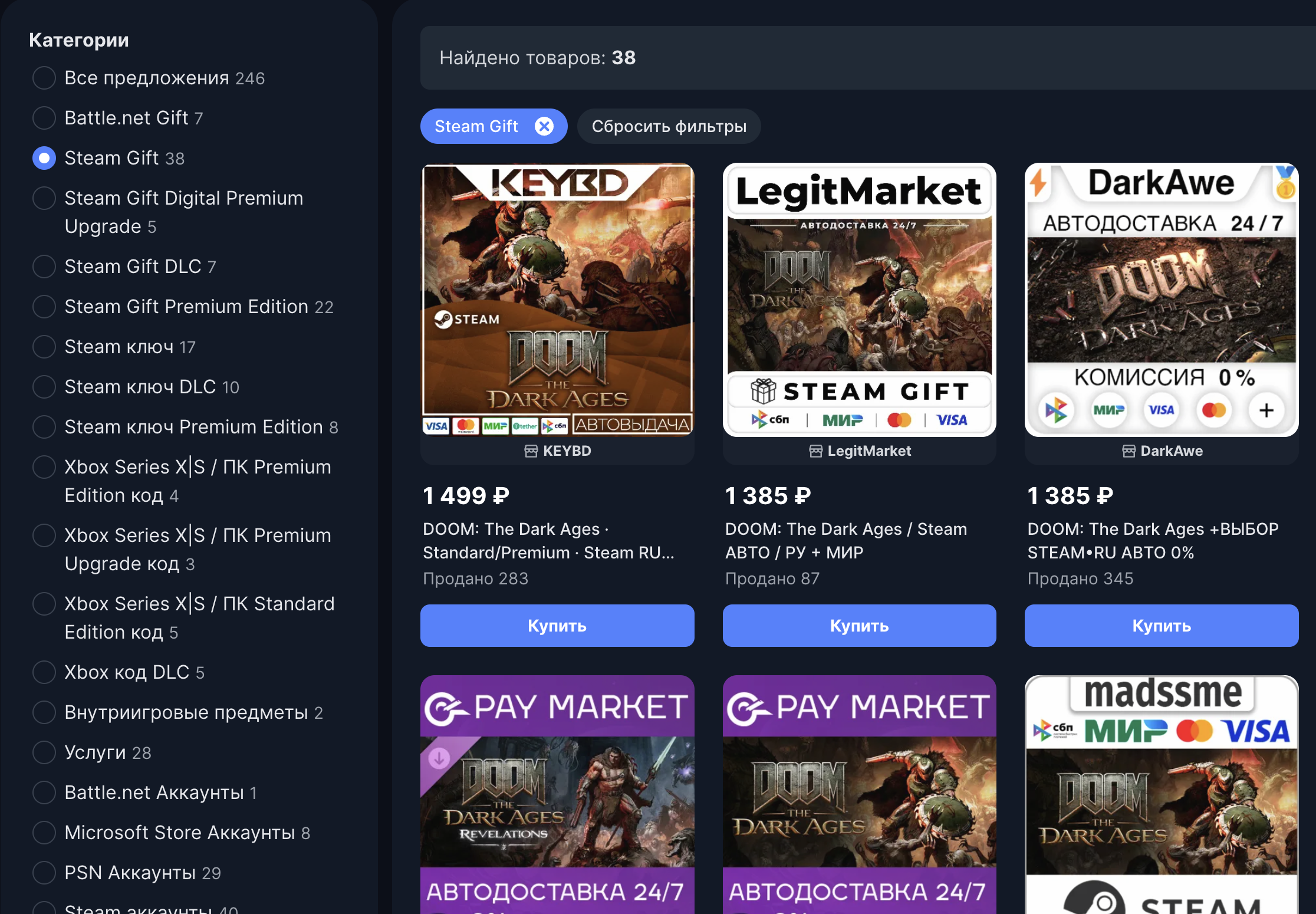Click the 1 499 ₽ price
The width and height of the screenshot is (1316, 914).
[466, 496]
